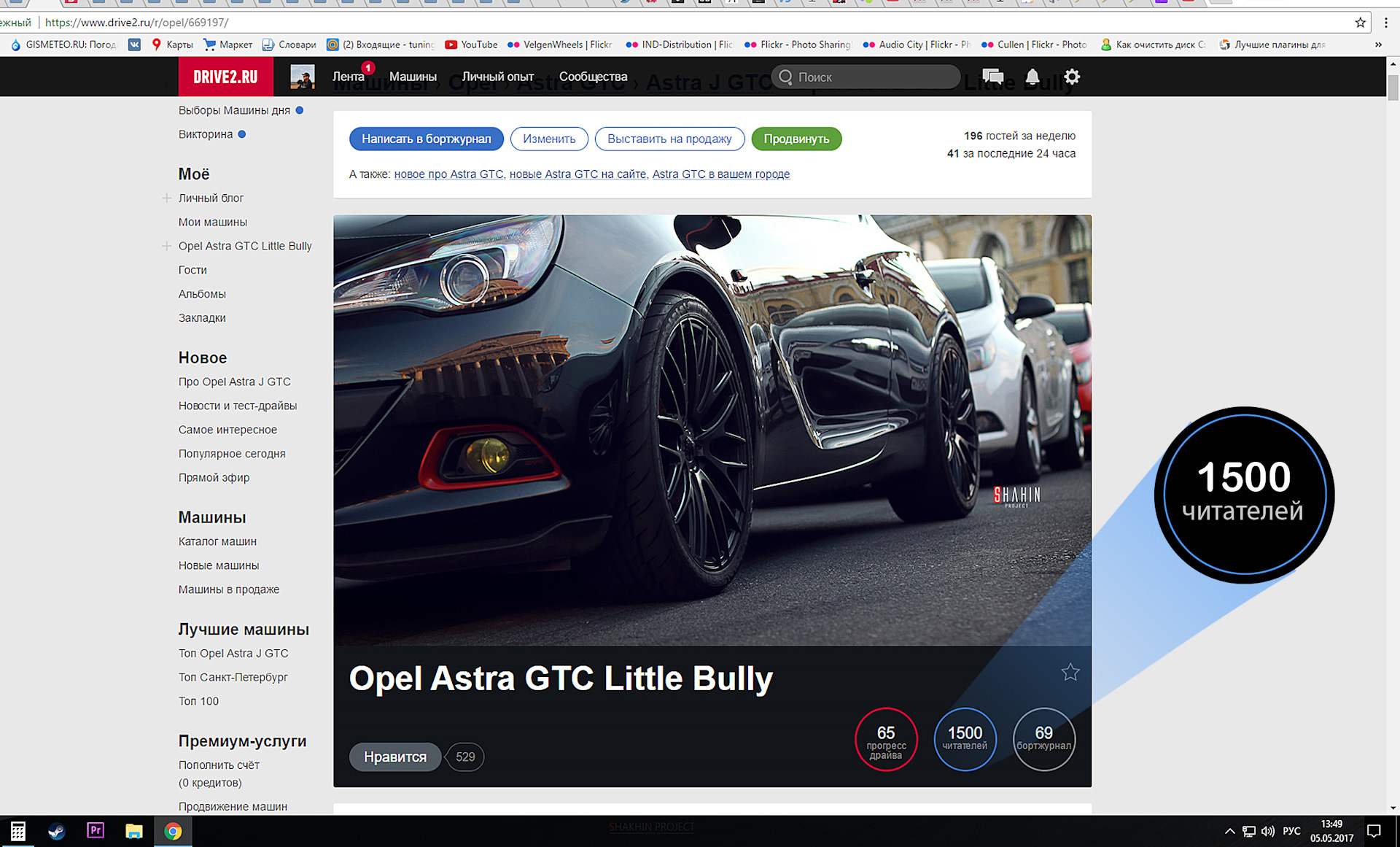Expand the Opel Astra GTC Little Bully item
The height and width of the screenshot is (847, 1400).
tap(166, 246)
